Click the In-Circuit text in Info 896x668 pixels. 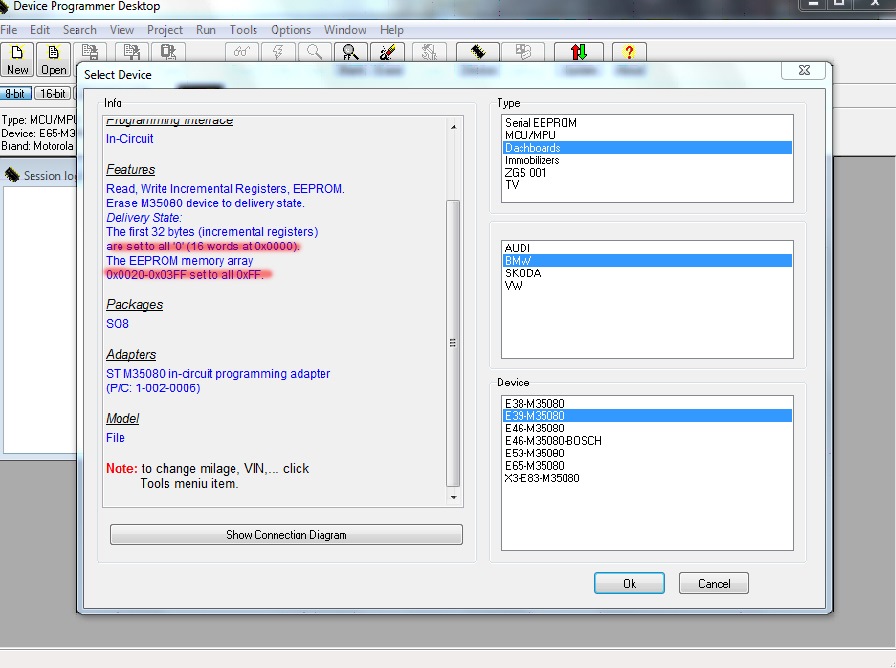(129, 139)
